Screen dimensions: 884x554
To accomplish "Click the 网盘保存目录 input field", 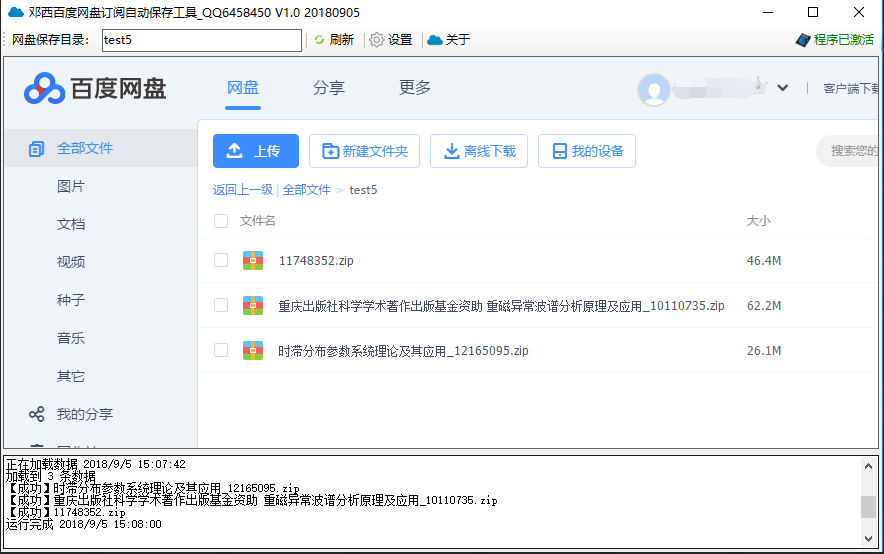I will click(x=202, y=40).
